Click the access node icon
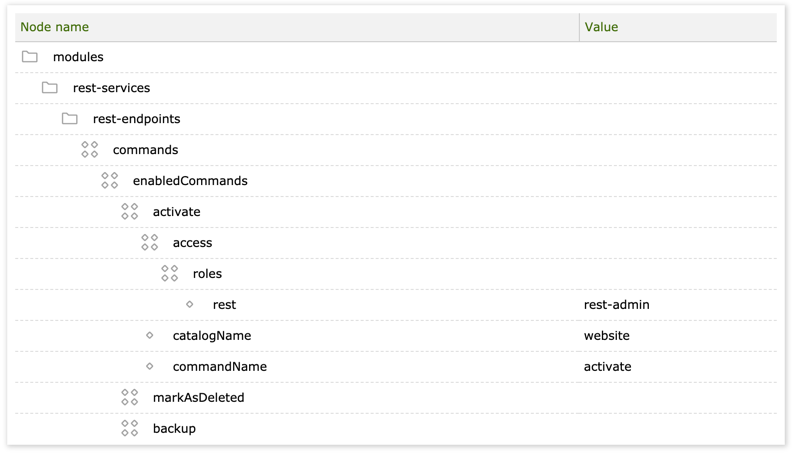The height and width of the screenshot is (453, 792). pyautogui.click(x=150, y=243)
